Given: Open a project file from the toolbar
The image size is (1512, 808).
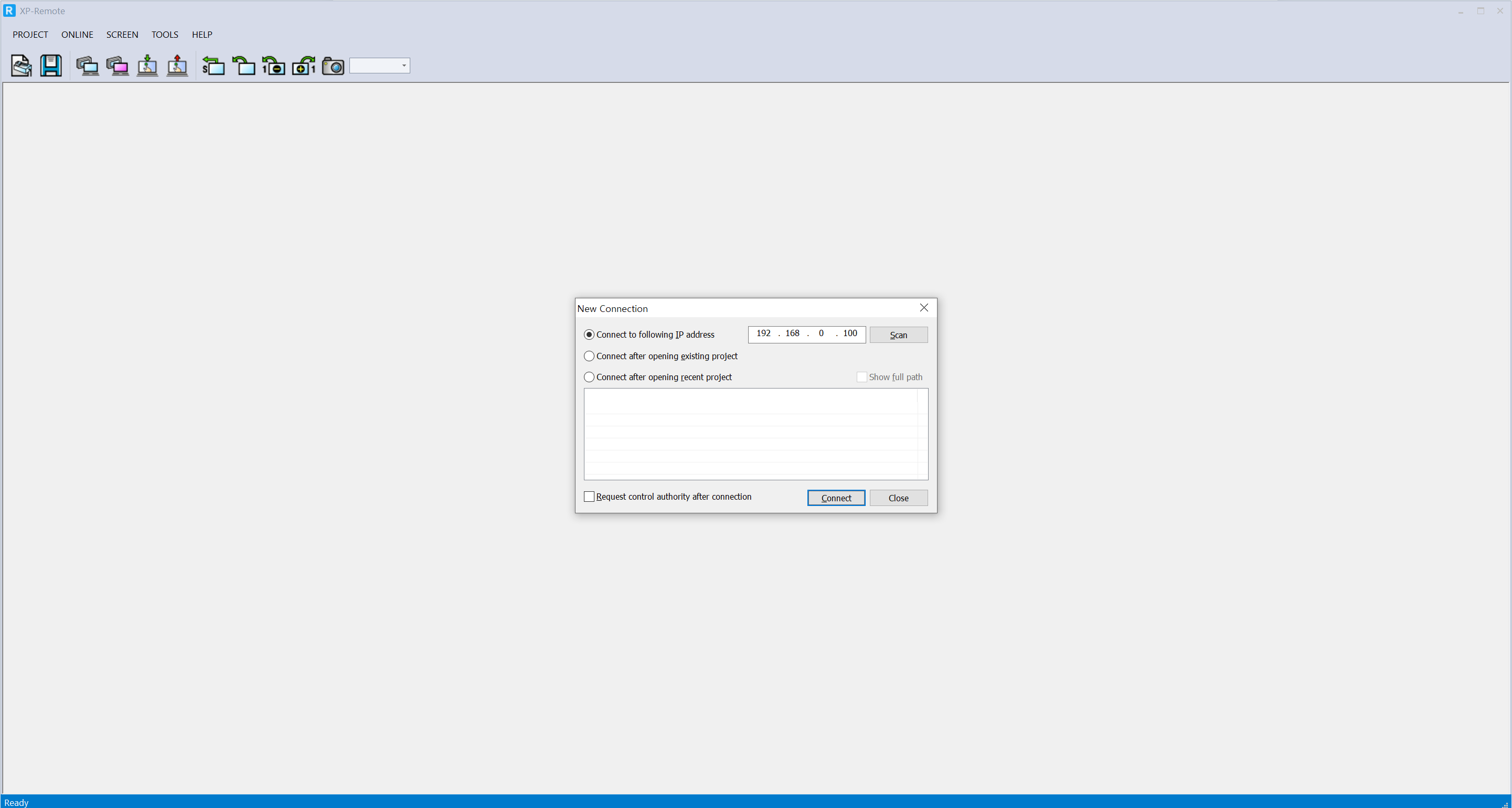Looking at the screenshot, I should (20, 66).
